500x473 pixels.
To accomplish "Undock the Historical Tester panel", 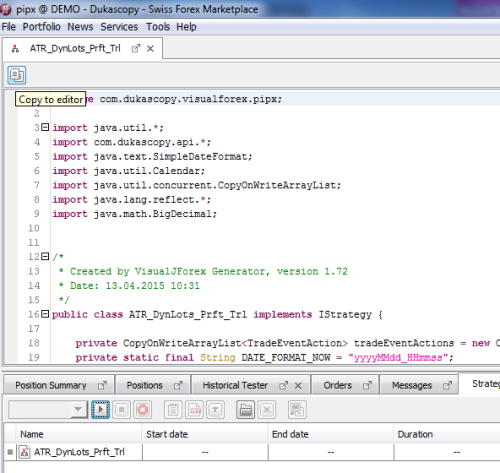I will point(283,385).
